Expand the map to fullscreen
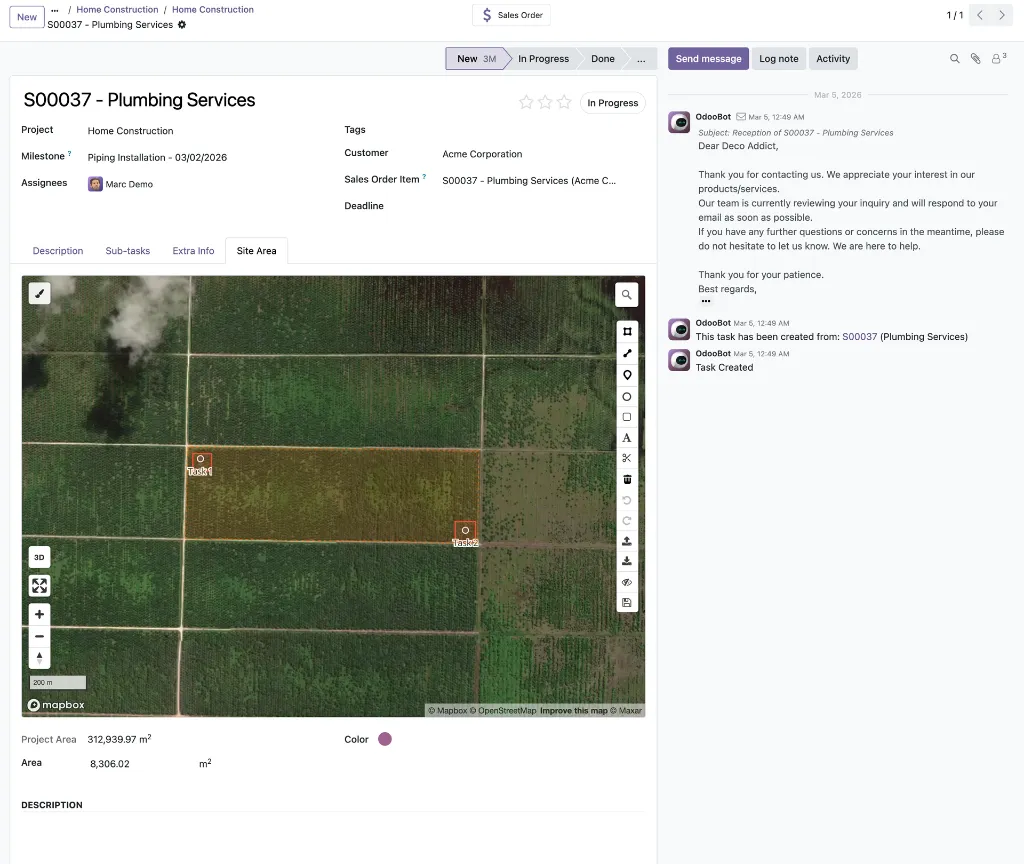The width and height of the screenshot is (1024, 864). (x=39, y=586)
